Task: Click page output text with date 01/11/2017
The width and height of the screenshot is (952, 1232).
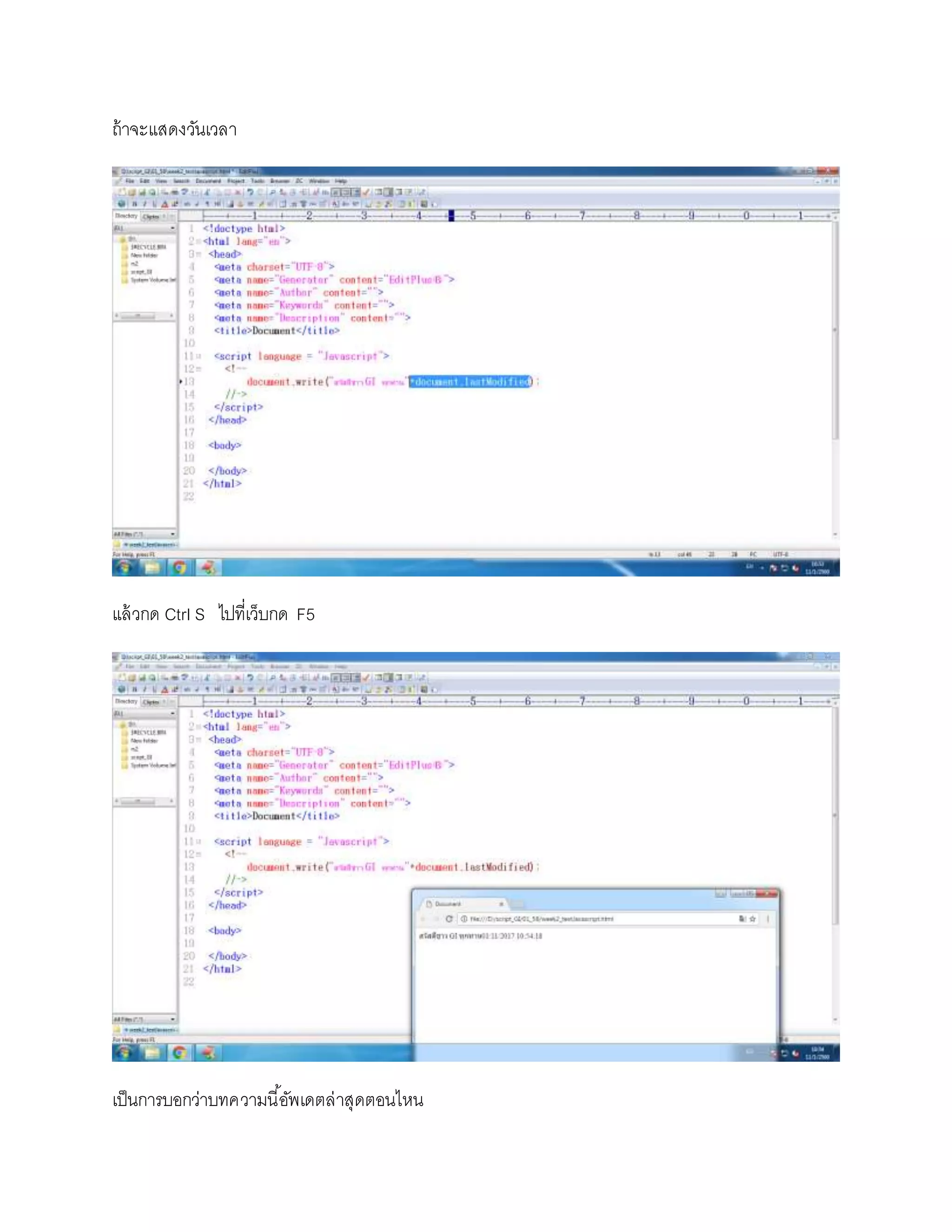Action: [x=481, y=936]
